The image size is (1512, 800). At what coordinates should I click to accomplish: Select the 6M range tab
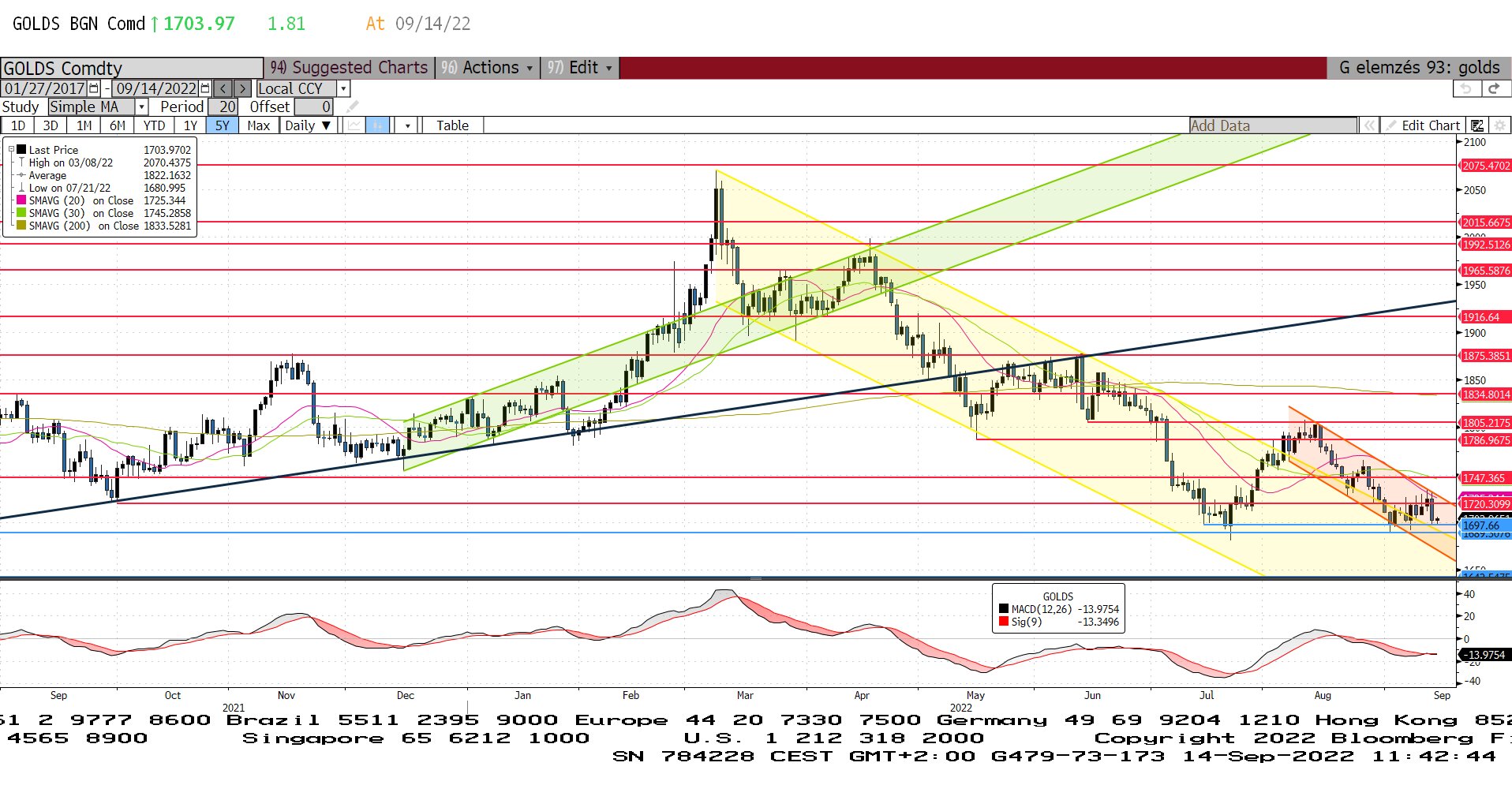pyautogui.click(x=117, y=125)
